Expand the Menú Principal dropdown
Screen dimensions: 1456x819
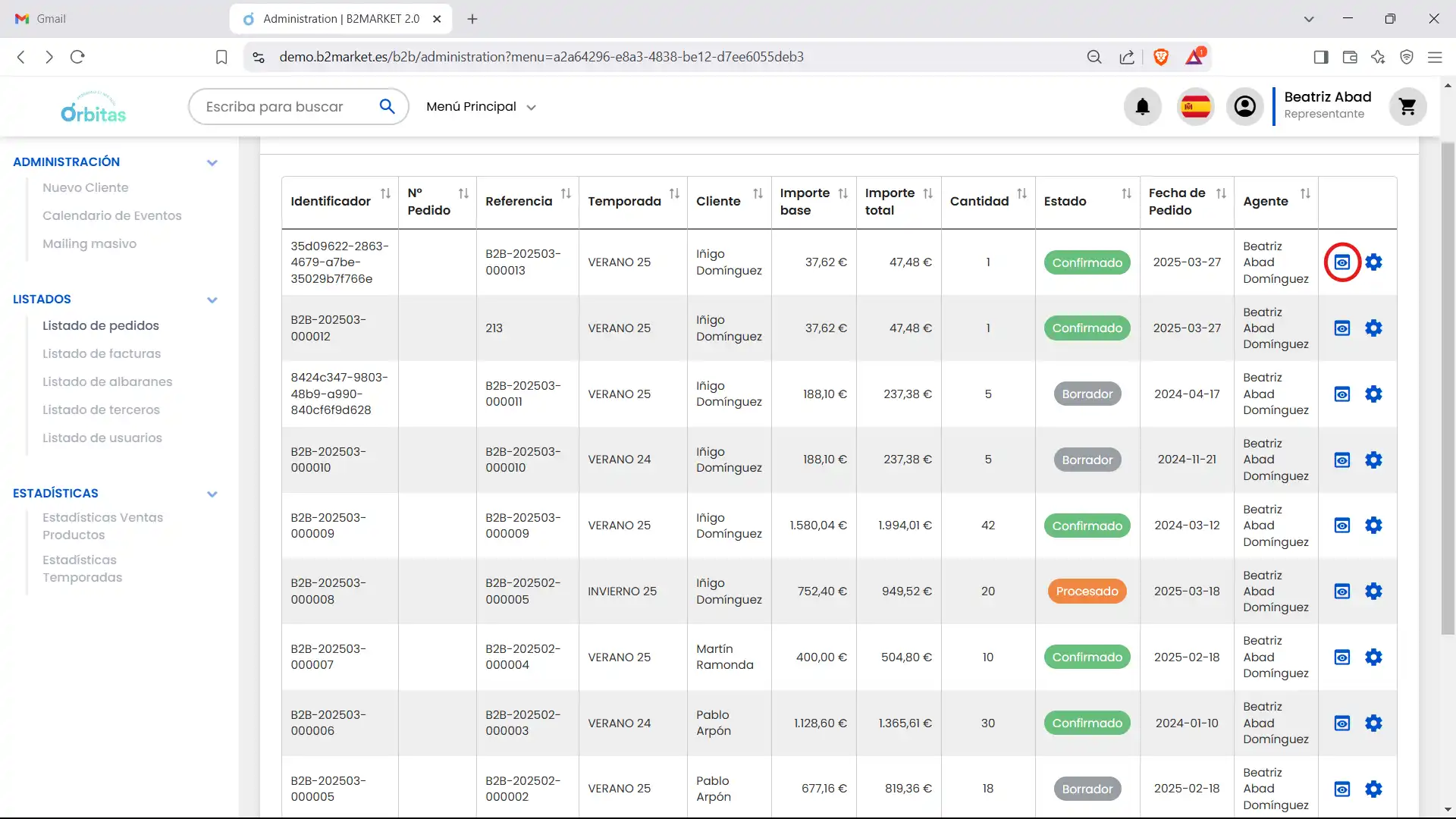click(x=481, y=107)
